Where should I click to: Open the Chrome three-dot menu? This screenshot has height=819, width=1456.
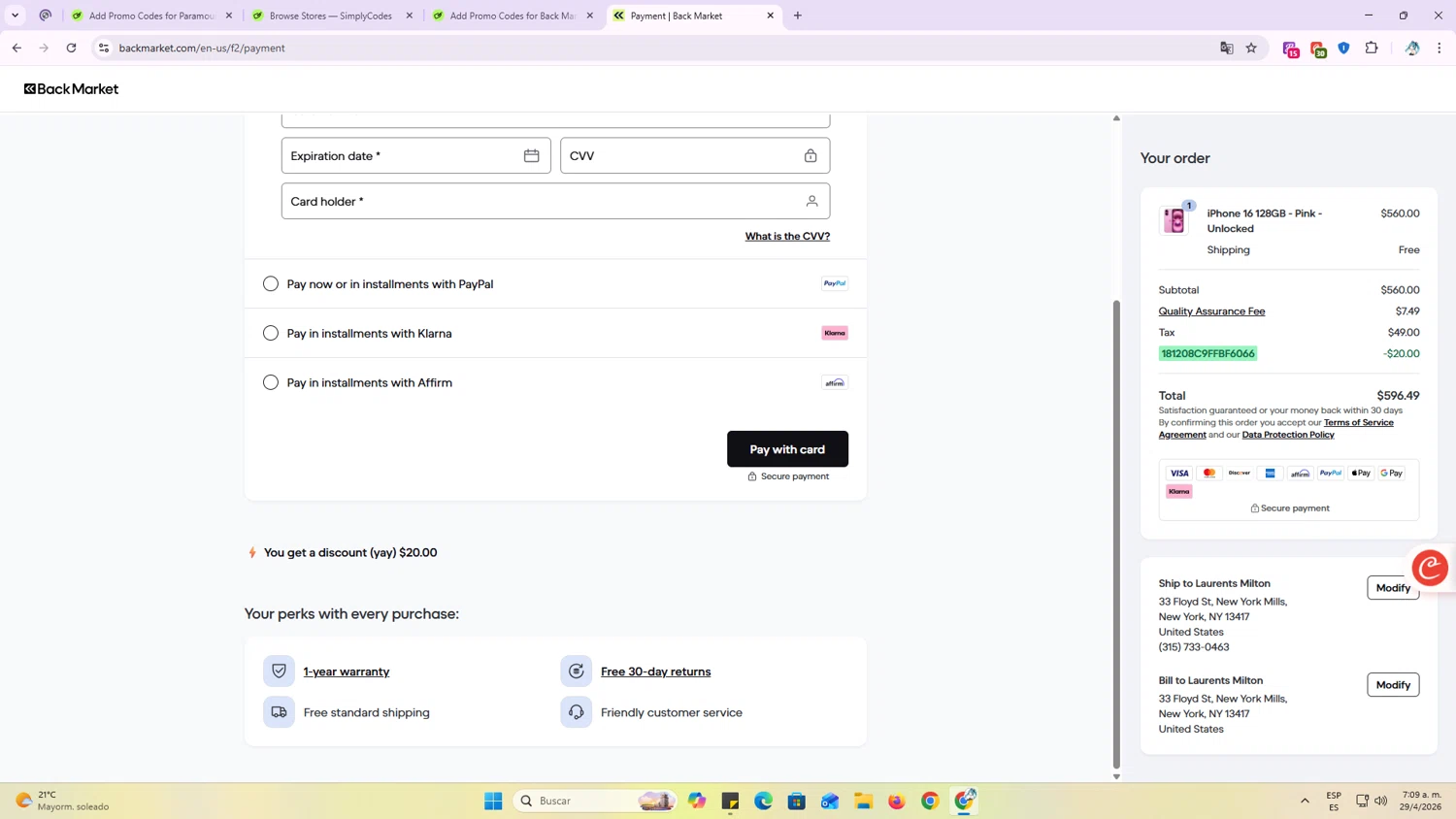click(x=1439, y=48)
